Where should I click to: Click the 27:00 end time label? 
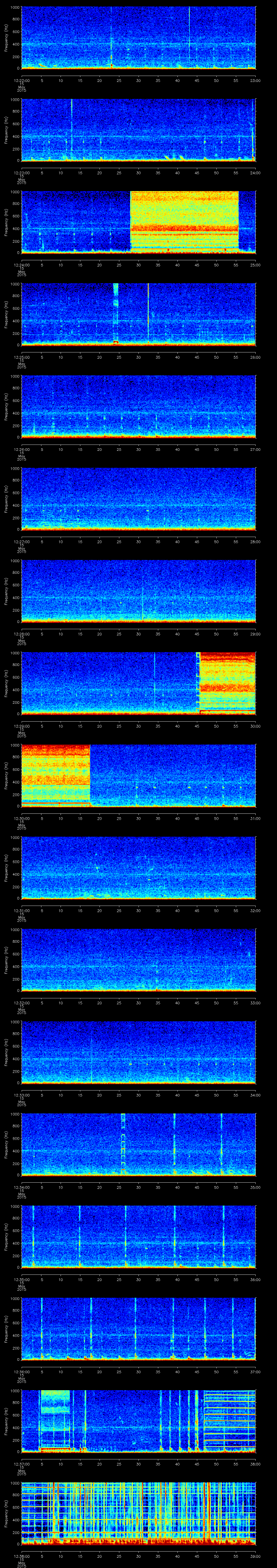[x=255, y=449]
